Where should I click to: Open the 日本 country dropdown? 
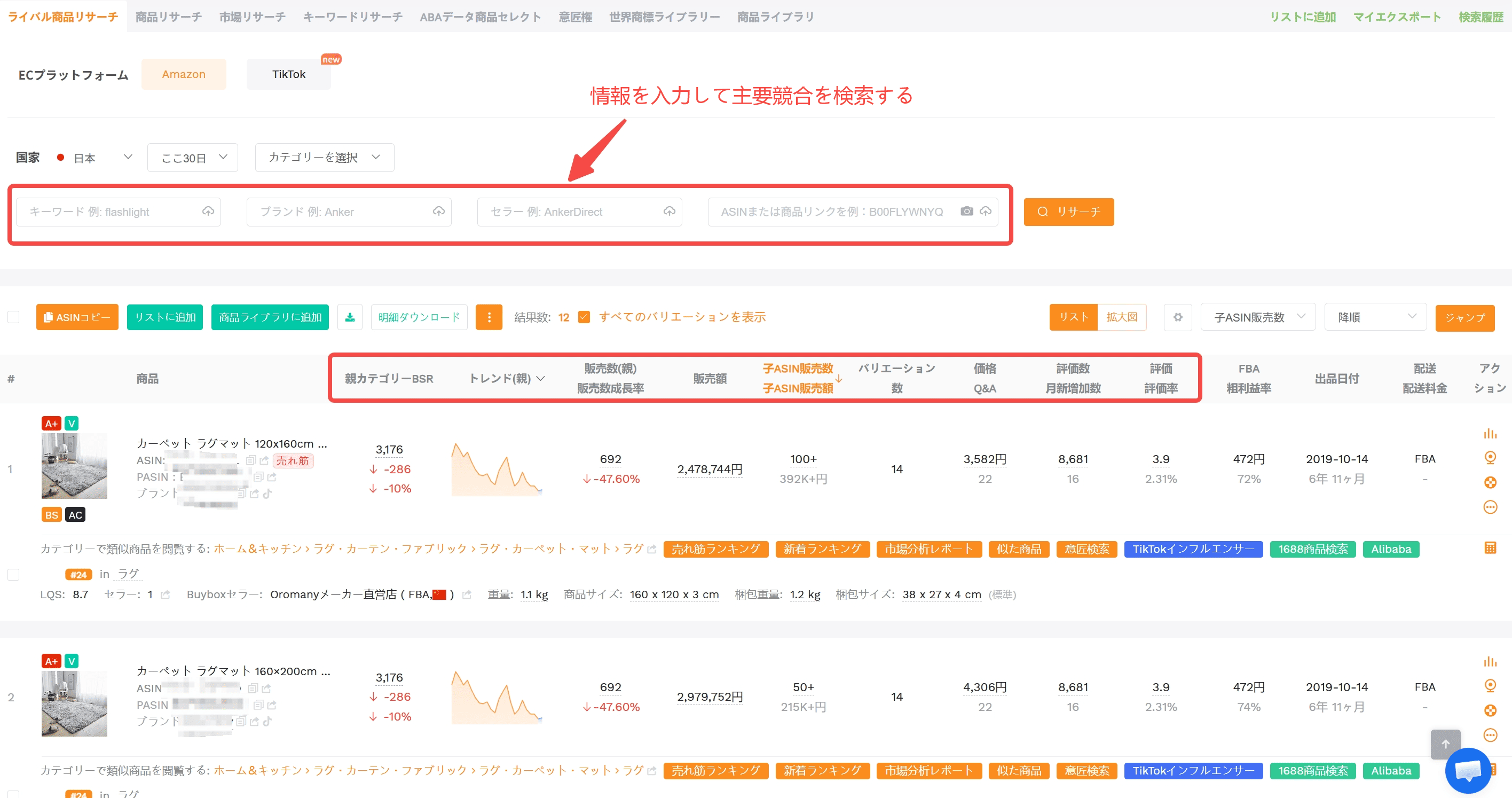[x=94, y=158]
